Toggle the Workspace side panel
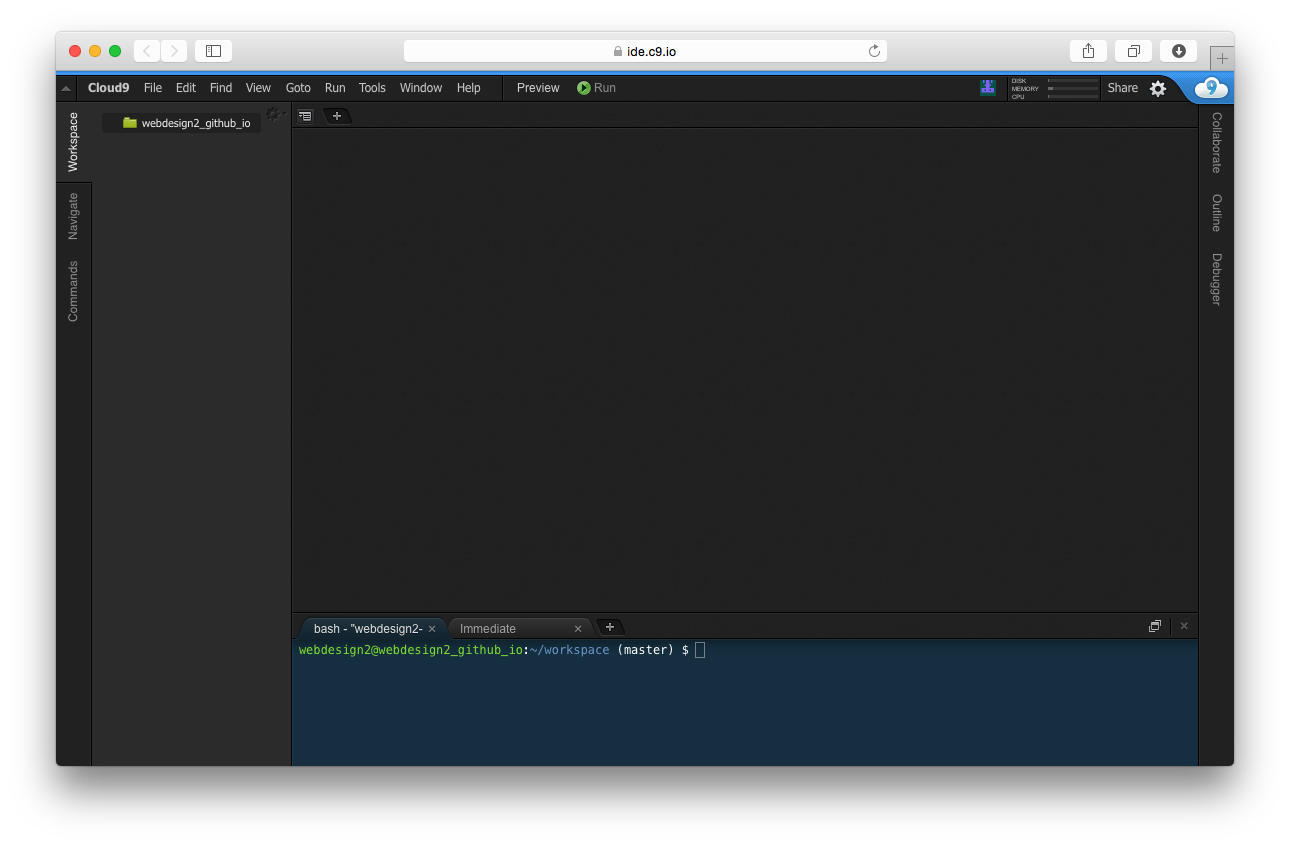The height and width of the screenshot is (846, 1290). [x=73, y=142]
